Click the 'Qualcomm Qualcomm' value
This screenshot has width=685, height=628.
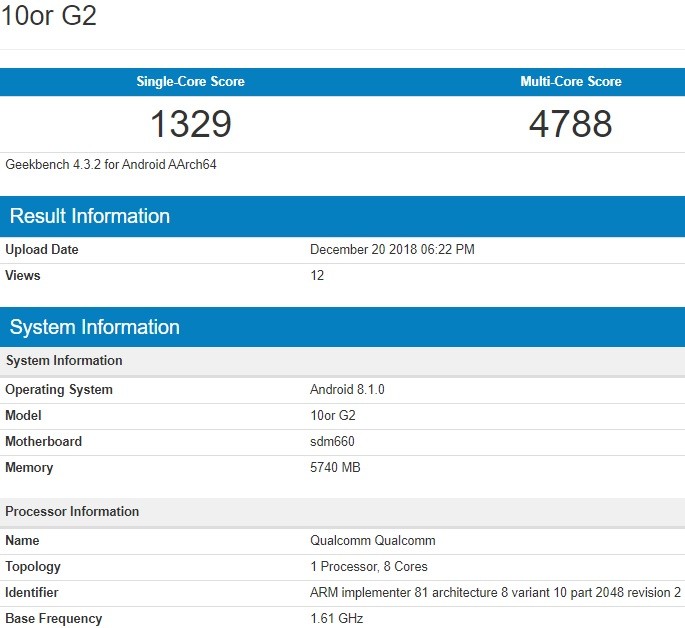373,541
